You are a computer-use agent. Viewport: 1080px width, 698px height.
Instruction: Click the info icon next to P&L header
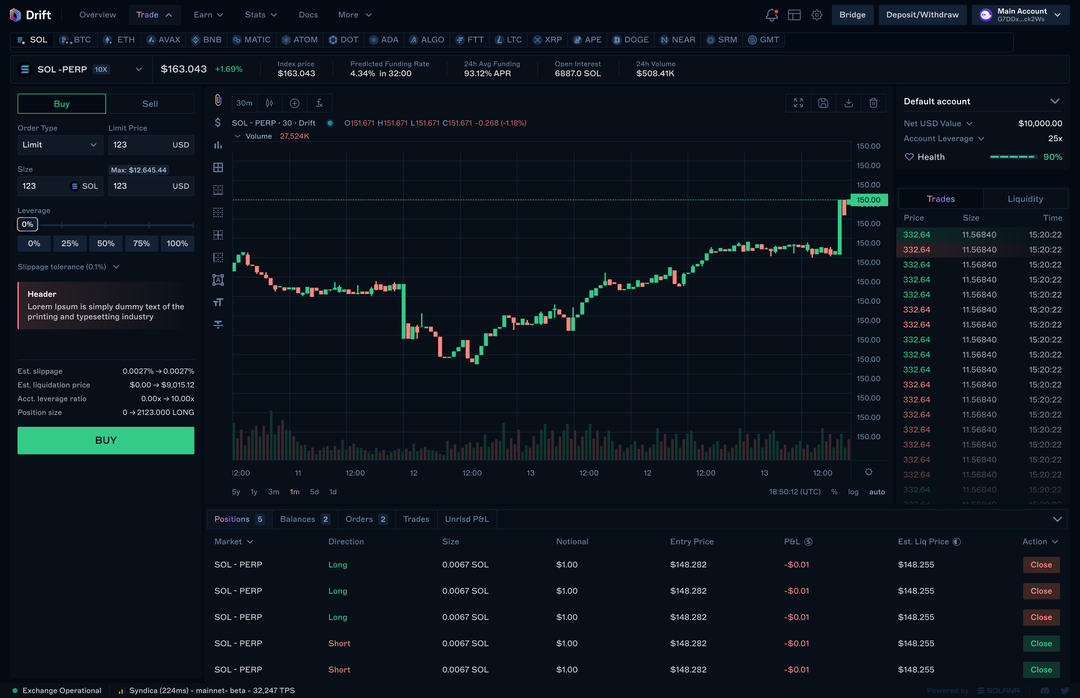(x=809, y=542)
